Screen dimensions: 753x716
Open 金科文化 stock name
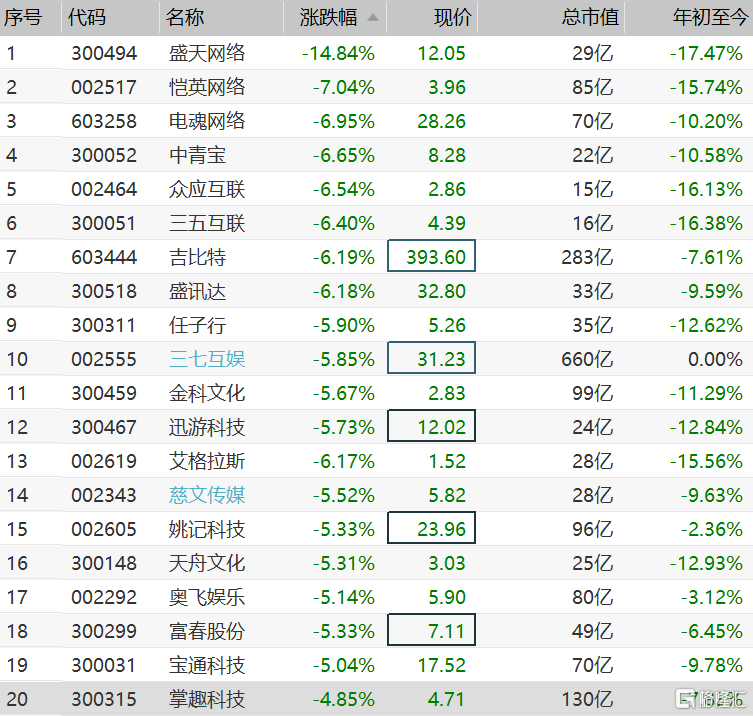207,393
